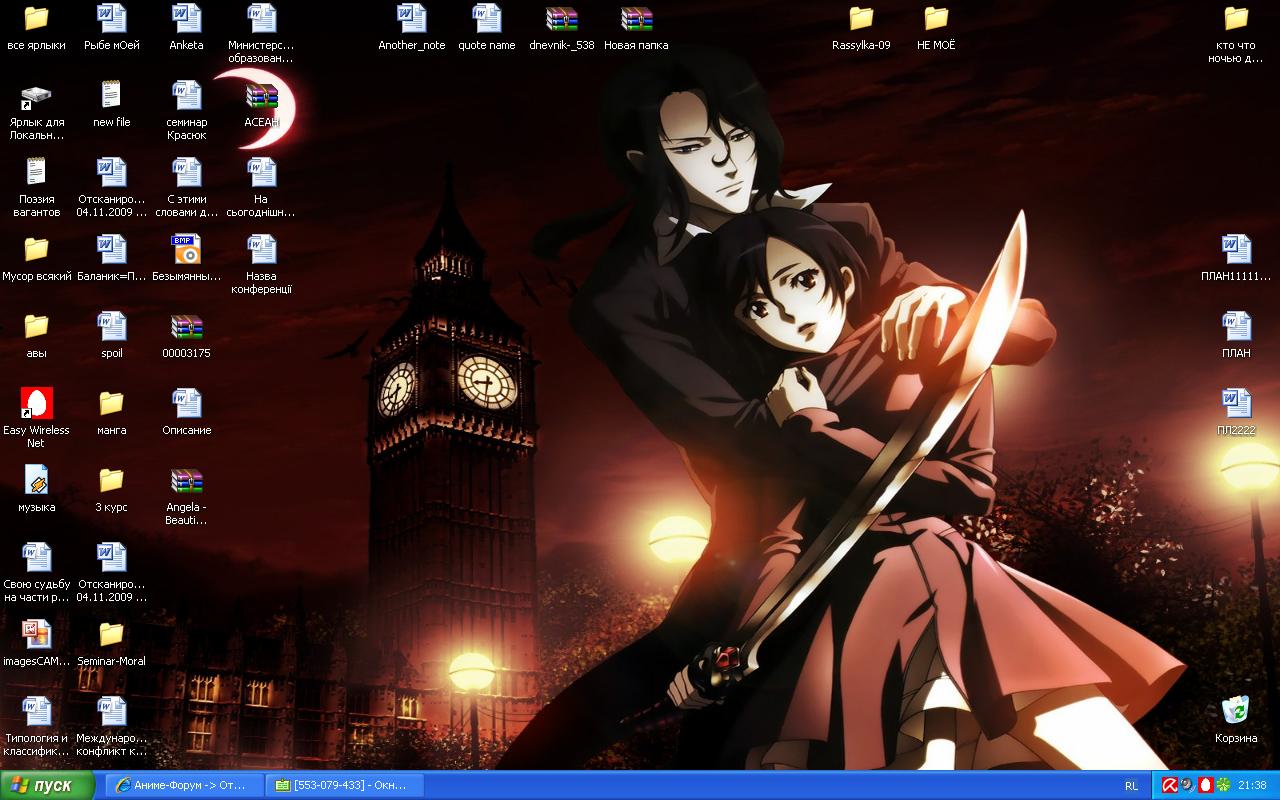The image size is (1280, 800).
Task: Click the RL language indicator in taskbar
Action: (1131, 786)
